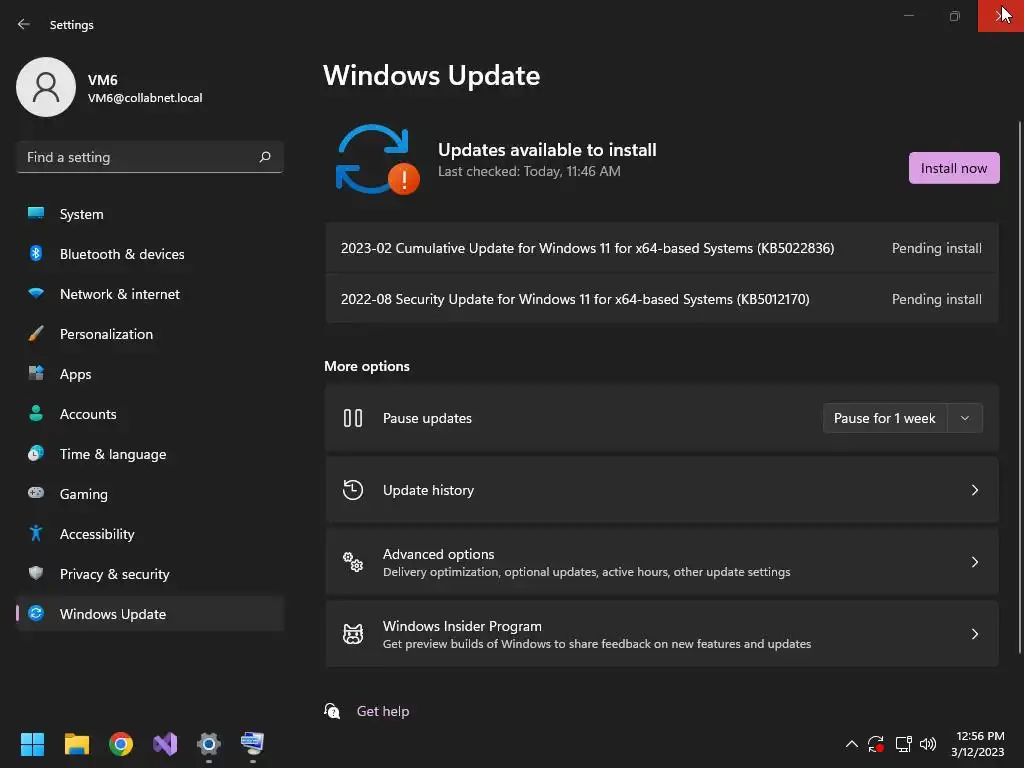1024x768 pixels.
Task: Click the Windows Update sync icon in sidebar
Action: (x=36, y=613)
